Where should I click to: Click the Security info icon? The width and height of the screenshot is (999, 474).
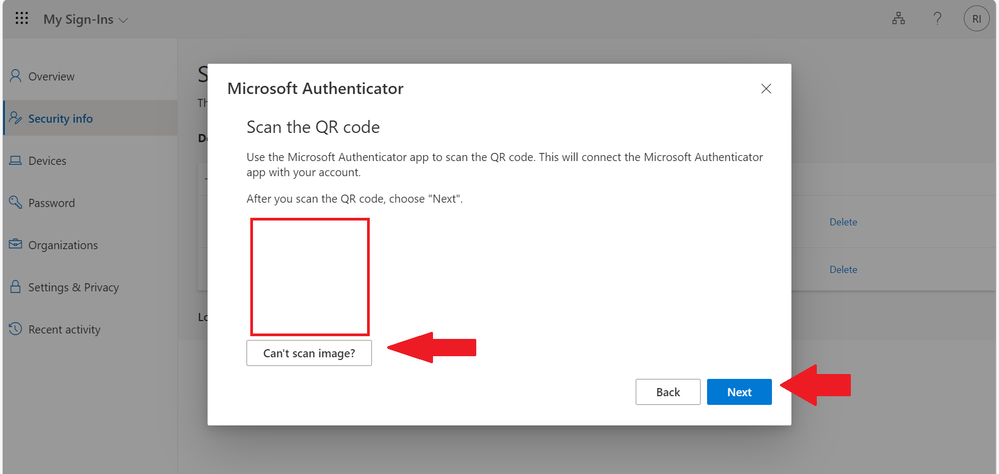(x=15, y=118)
